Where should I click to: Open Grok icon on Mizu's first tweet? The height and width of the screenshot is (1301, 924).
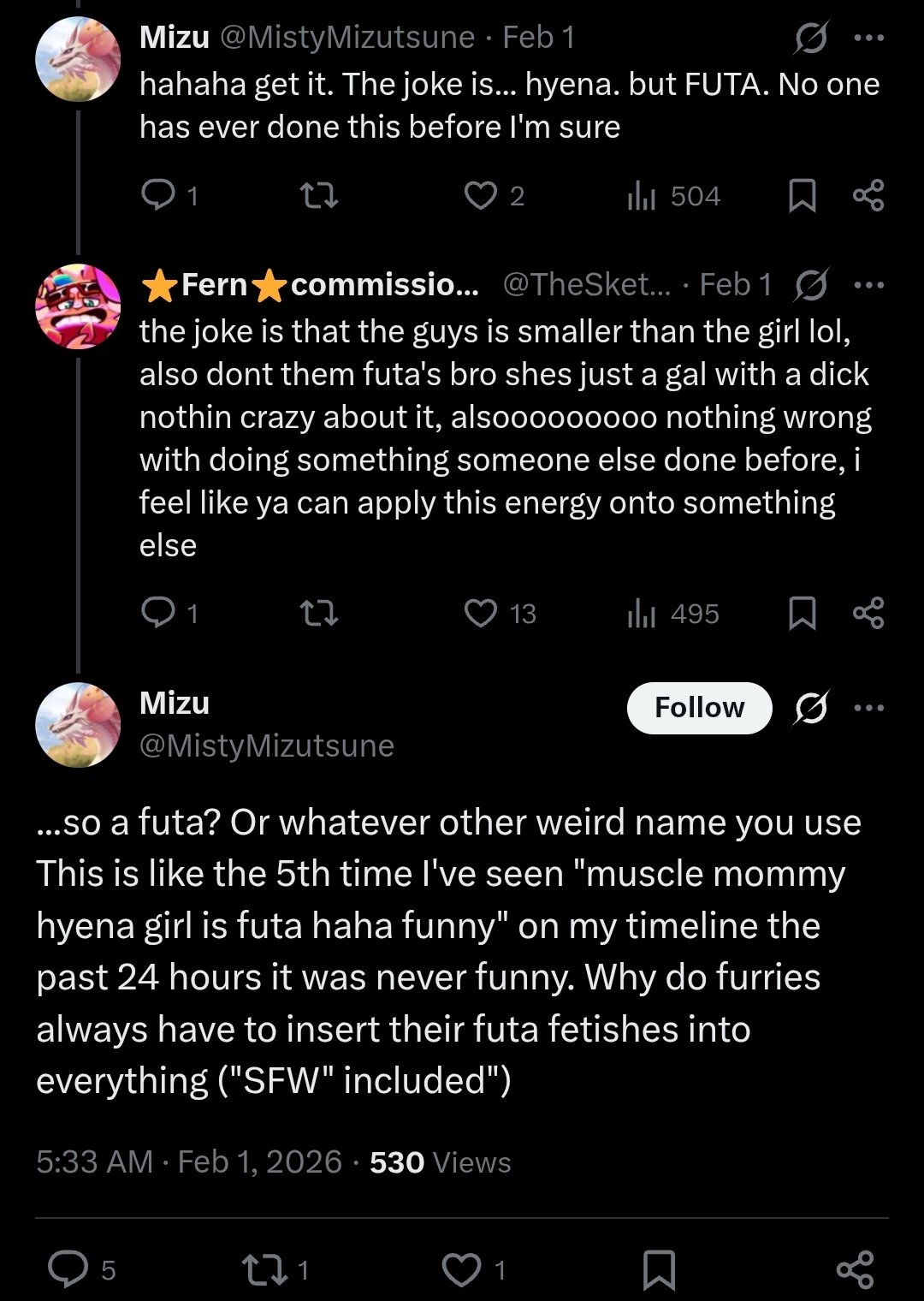click(x=810, y=38)
